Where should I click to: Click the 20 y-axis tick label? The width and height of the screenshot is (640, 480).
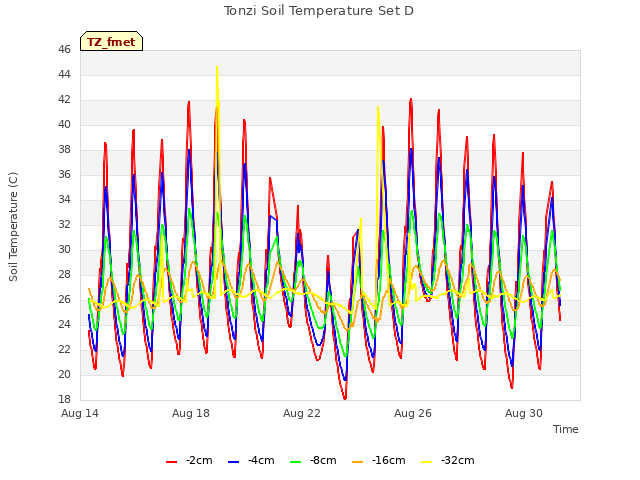(x=64, y=374)
